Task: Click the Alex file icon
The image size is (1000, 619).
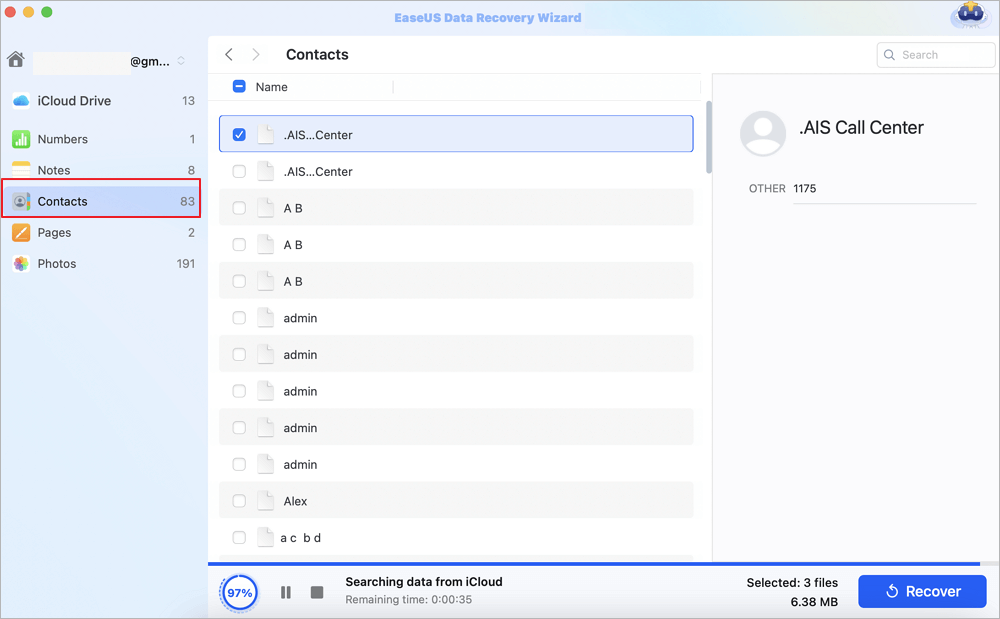Action: point(265,501)
